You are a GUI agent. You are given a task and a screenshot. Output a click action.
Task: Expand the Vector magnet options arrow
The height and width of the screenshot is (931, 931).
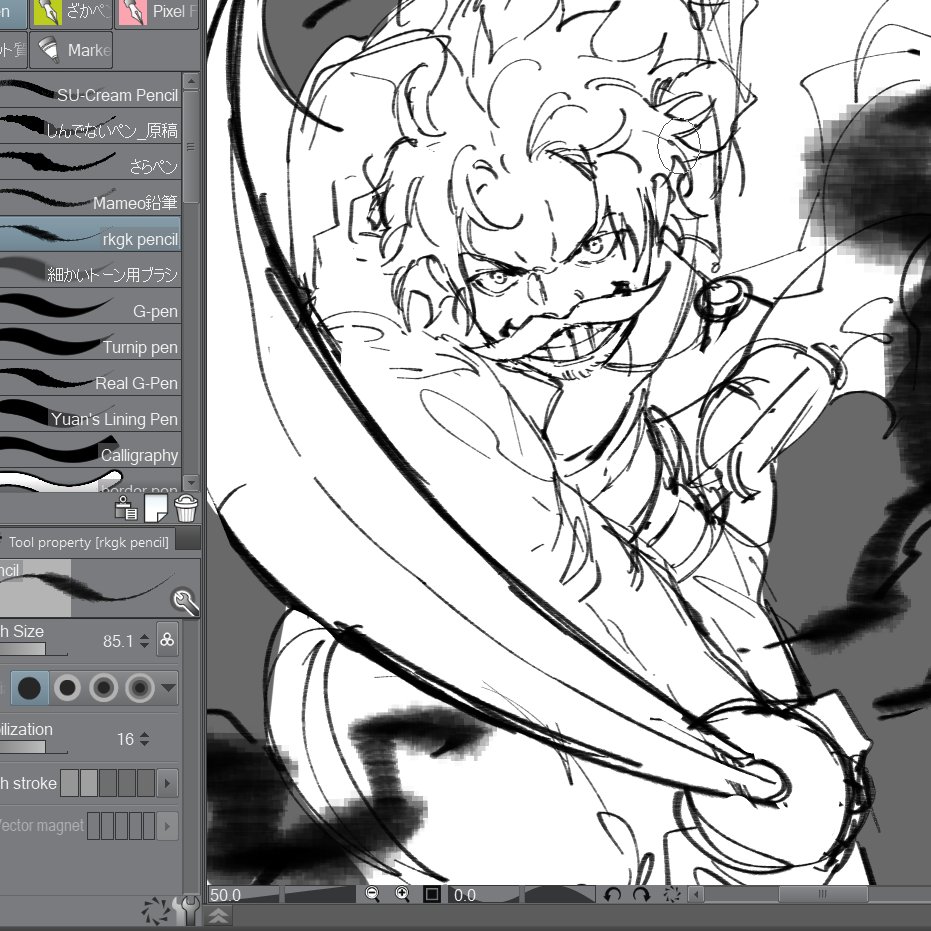pos(167,826)
